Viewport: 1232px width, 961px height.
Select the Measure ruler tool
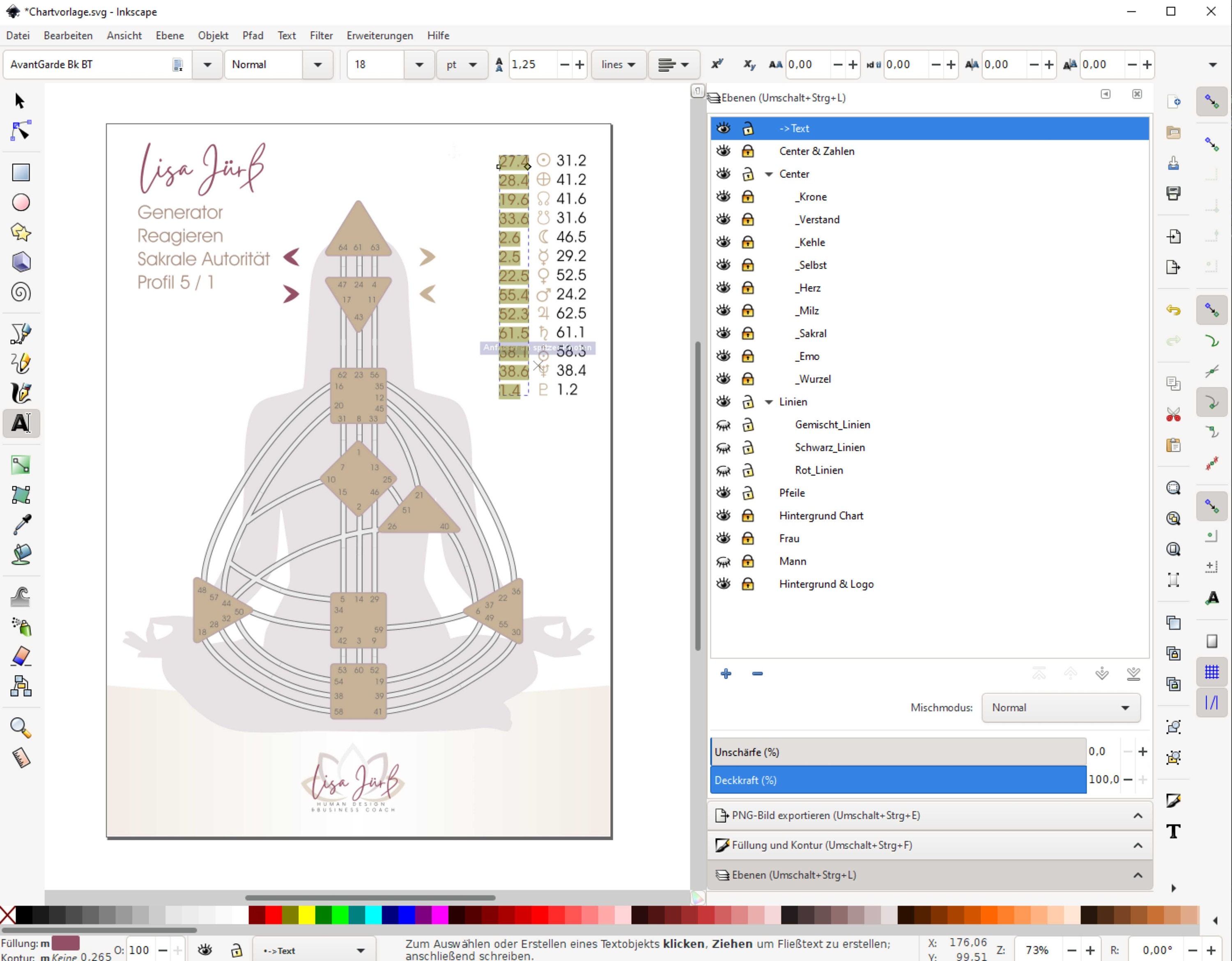(x=21, y=758)
